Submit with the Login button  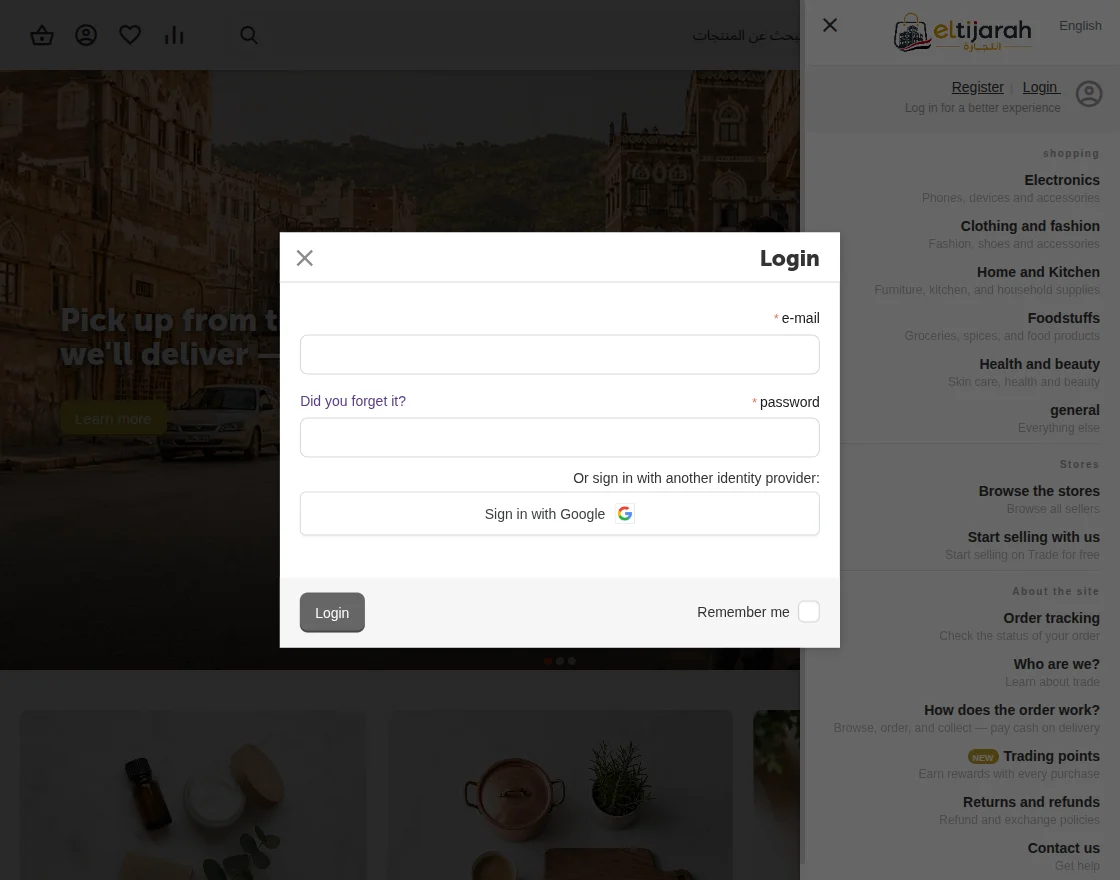332,612
